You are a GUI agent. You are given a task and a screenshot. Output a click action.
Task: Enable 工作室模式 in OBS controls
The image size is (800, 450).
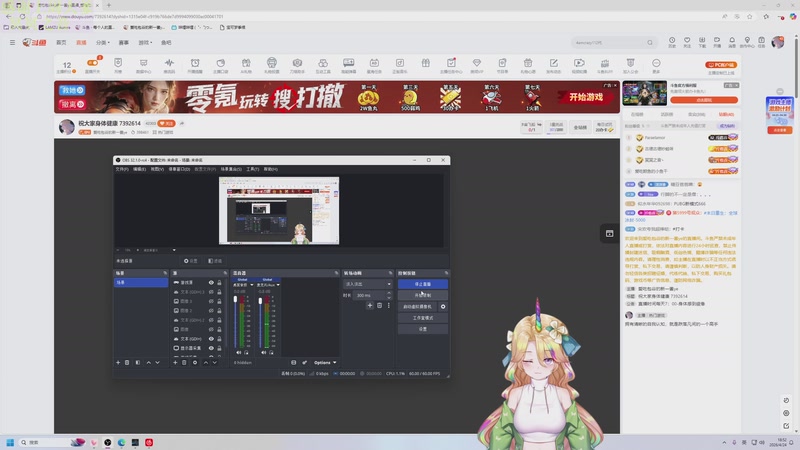coord(422,318)
